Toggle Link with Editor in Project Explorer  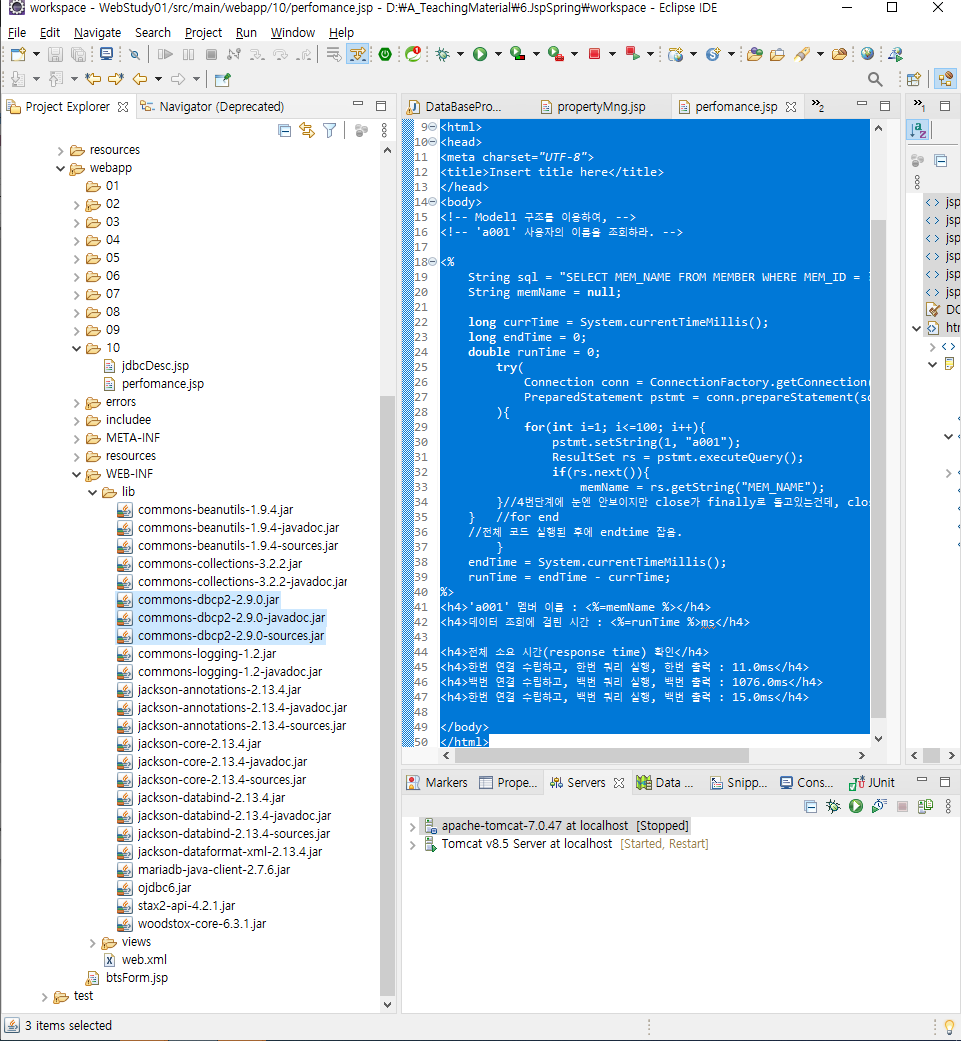click(x=307, y=131)
